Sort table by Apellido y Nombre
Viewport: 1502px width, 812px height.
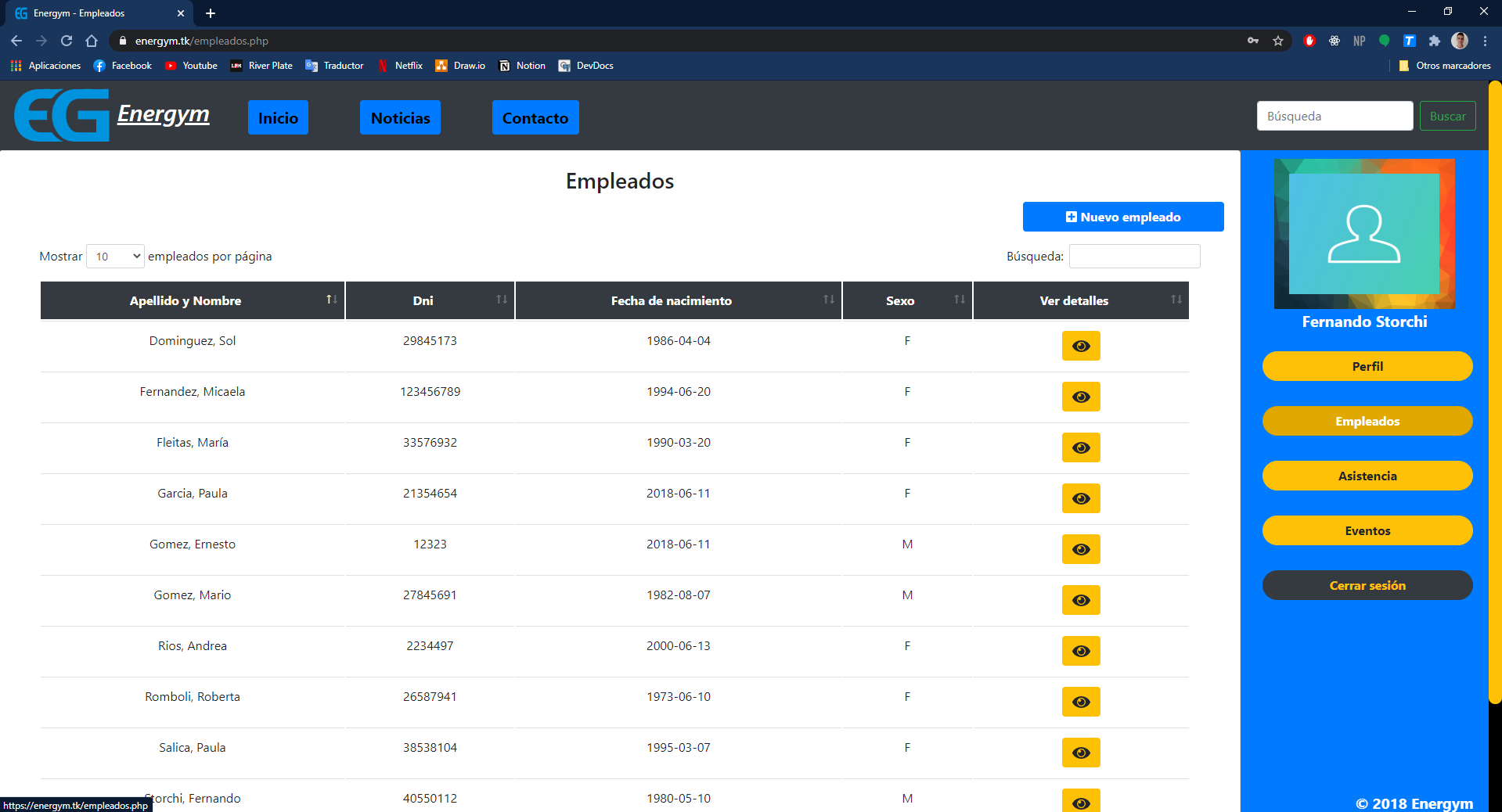click(x=193, y=300)
